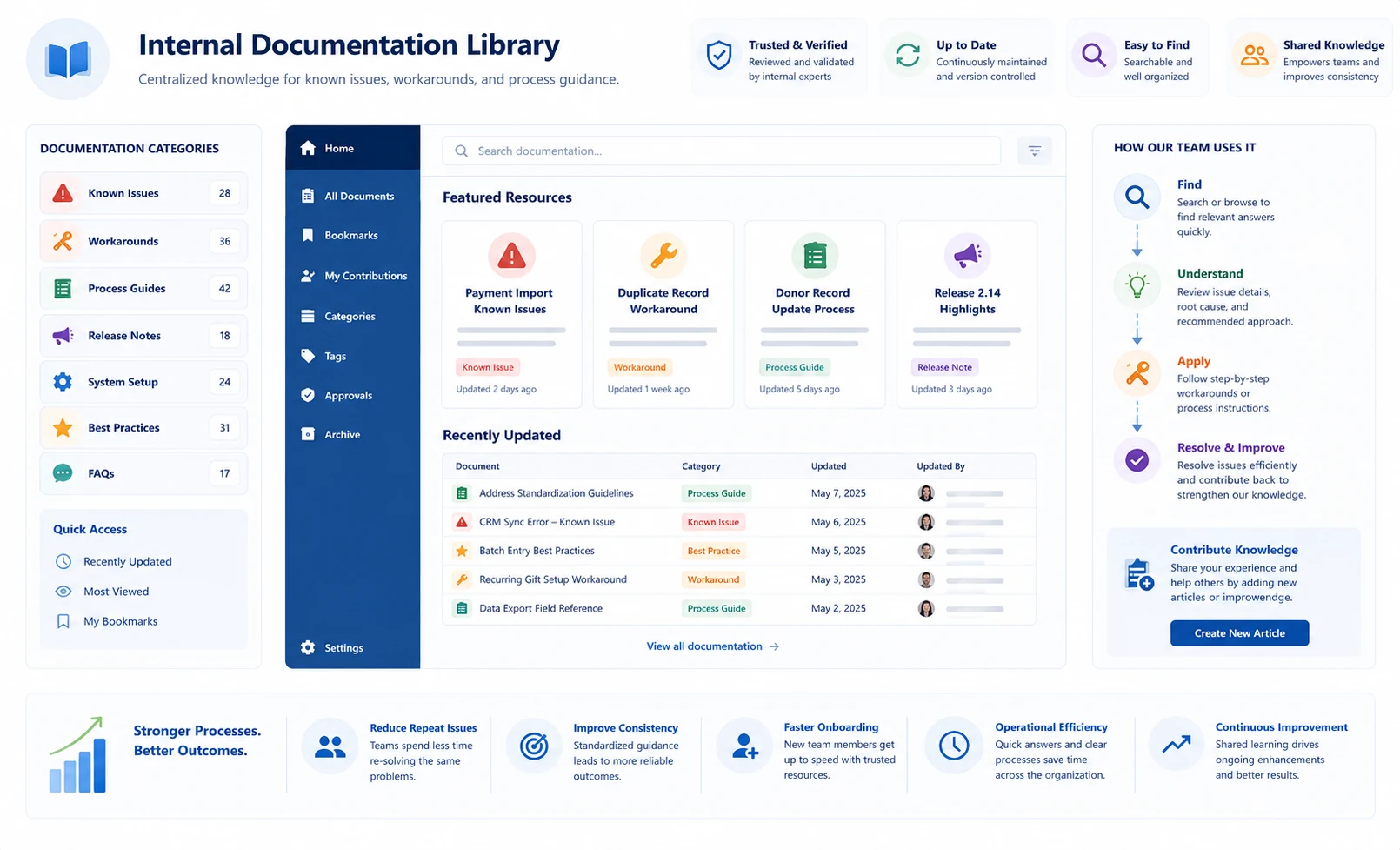Click the Create New Article button
This screenshot has width=1400, height=850.
pyautogui.click(x=1239, y=633)
